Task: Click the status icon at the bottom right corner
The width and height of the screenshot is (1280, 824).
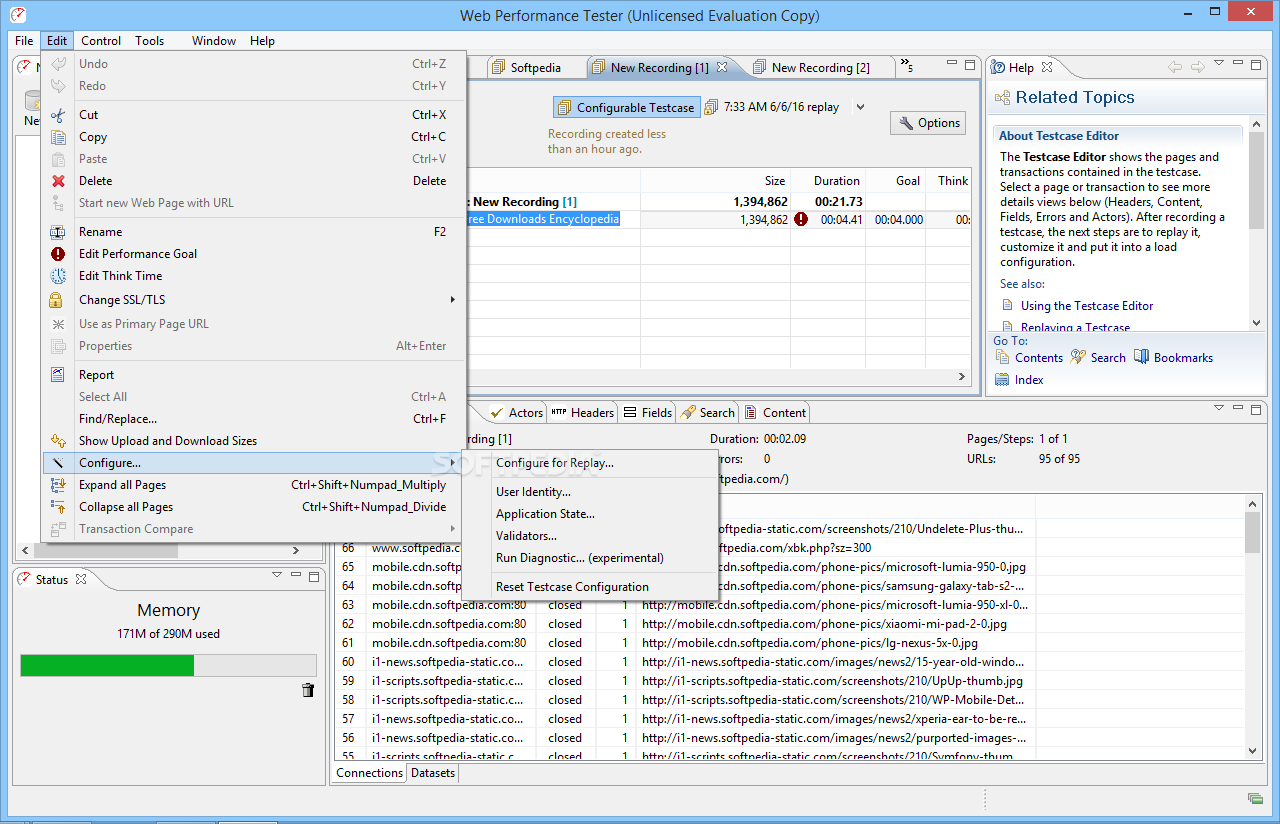Action: (1255, 798)
